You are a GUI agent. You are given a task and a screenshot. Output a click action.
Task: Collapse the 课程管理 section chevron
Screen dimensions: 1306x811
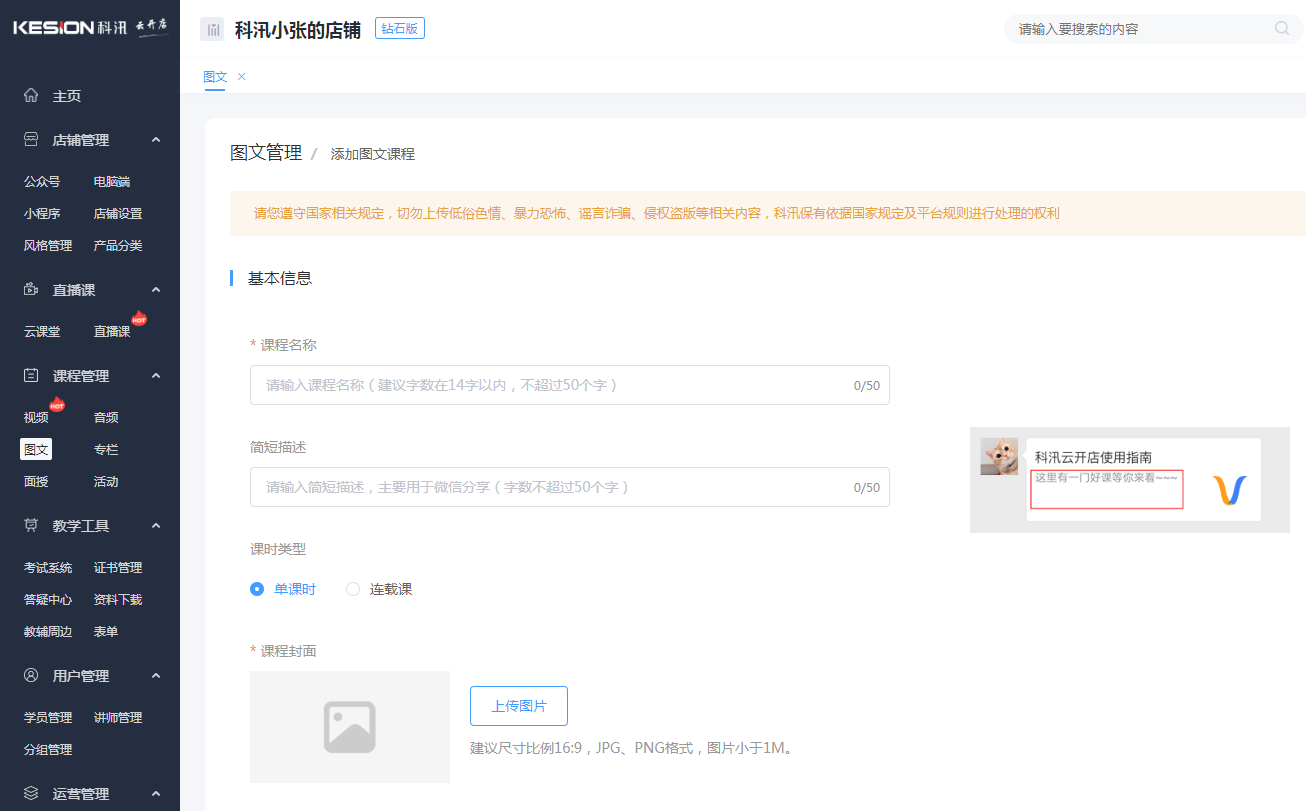click(x=155, y=375)
